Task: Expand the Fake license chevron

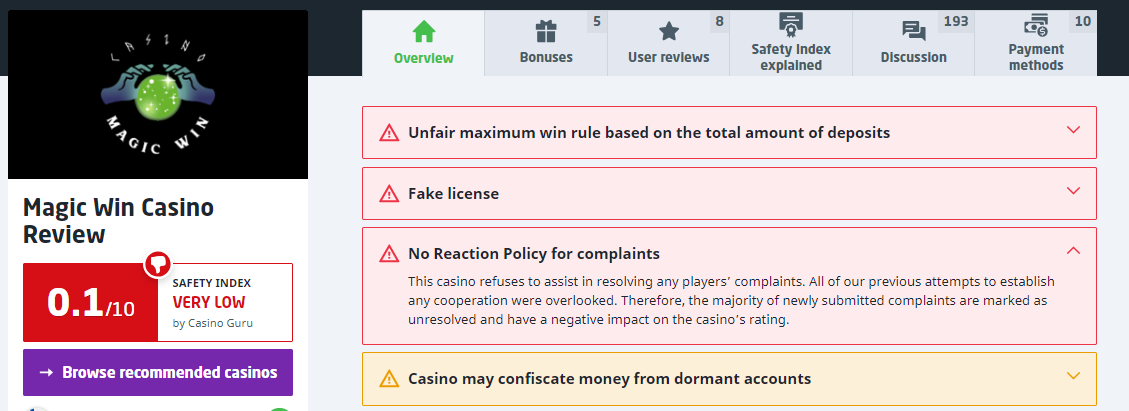Action: click(1073, 192)
